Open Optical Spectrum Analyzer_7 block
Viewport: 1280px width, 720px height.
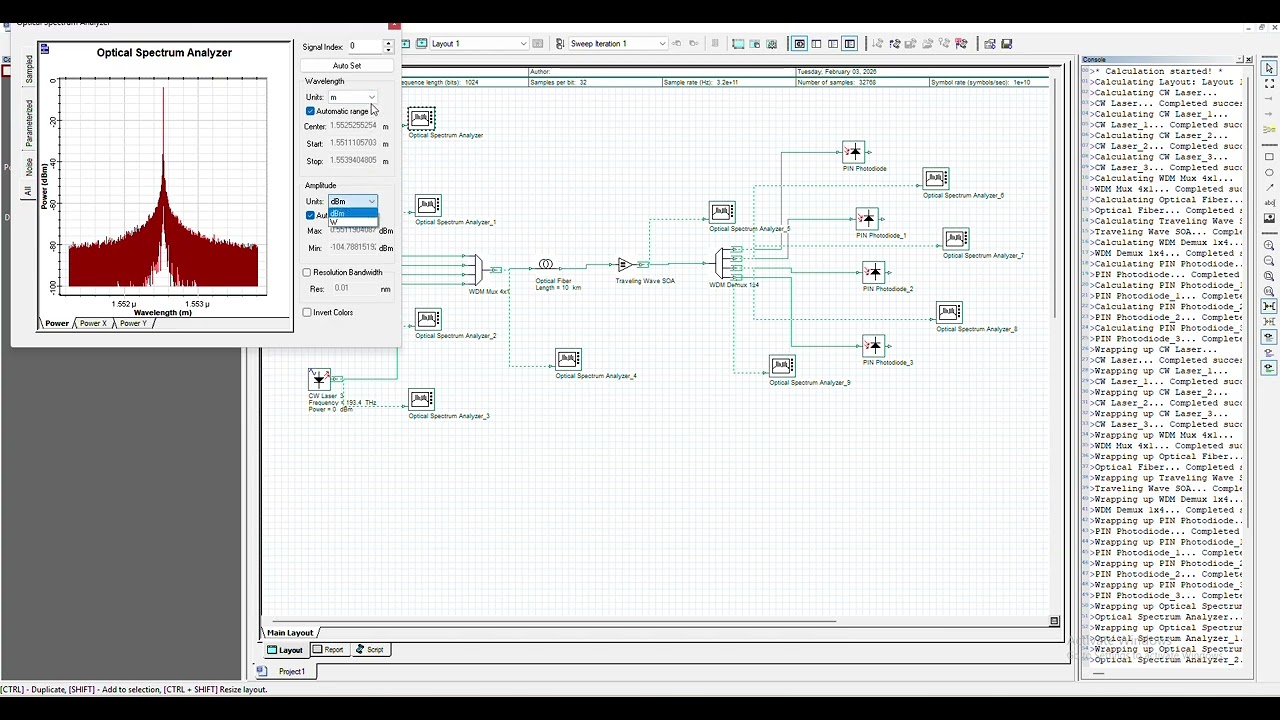tap(956, 239)
